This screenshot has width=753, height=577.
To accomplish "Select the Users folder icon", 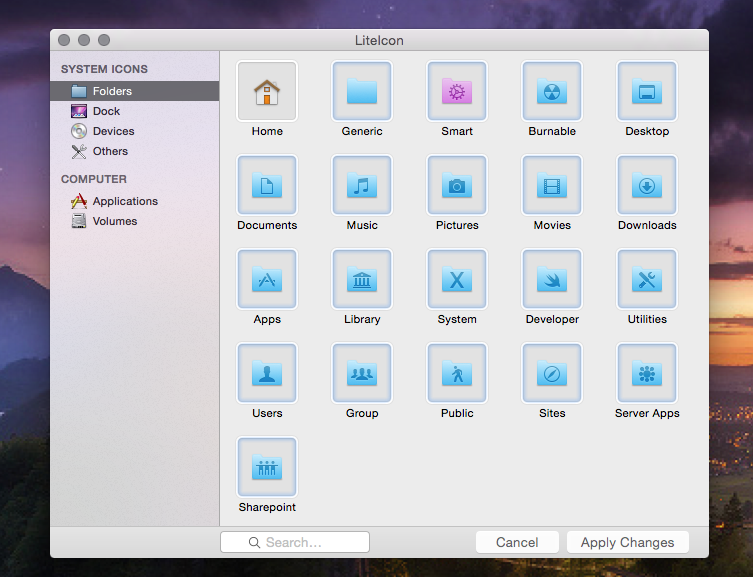I will tap(267, 373).
